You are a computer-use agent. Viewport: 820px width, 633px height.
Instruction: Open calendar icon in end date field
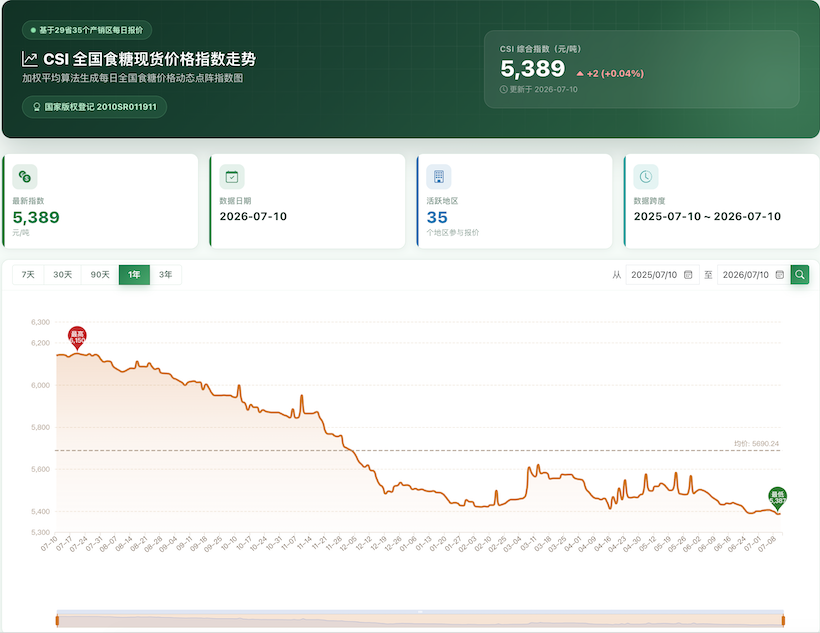(780, 275)
